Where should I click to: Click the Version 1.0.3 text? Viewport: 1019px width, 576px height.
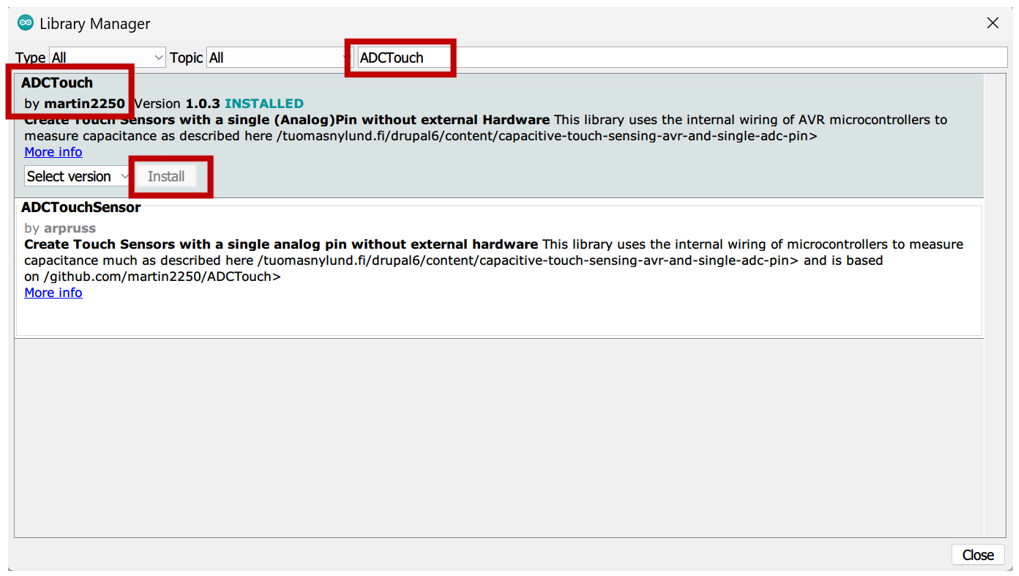tap(178, 104)
